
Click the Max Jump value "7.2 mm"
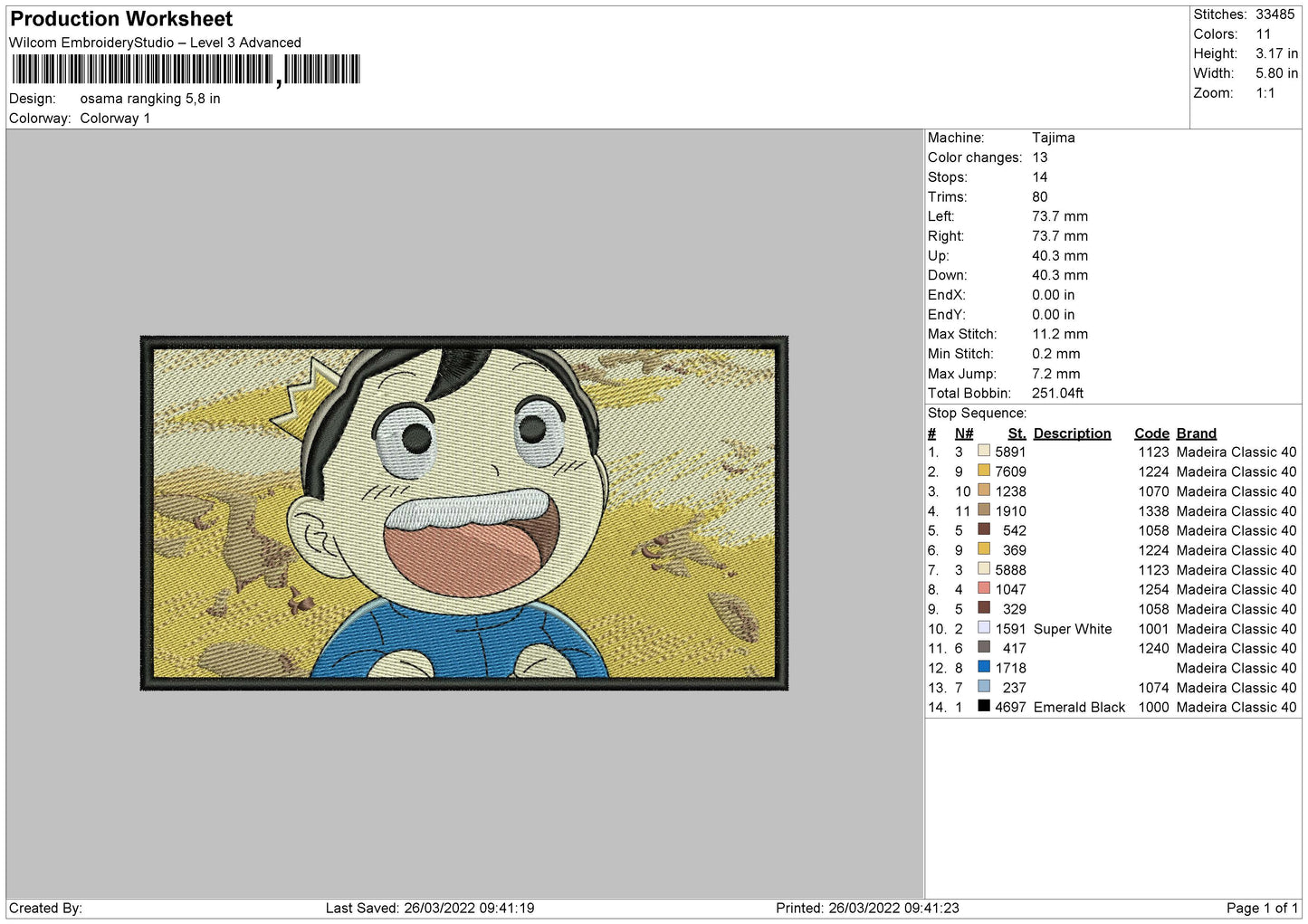click(x=1056, y=374)
